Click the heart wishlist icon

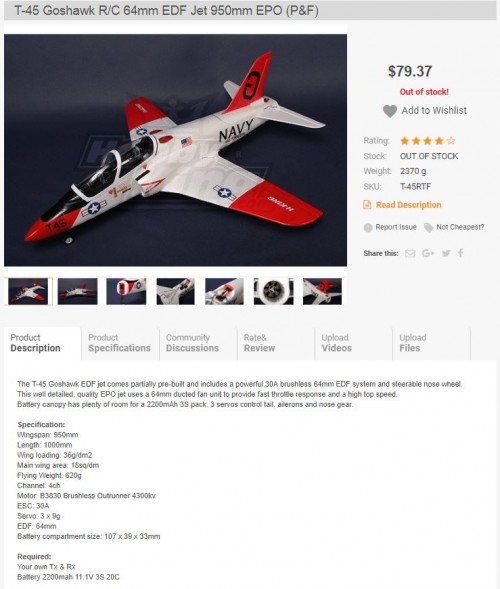[390, 111]
